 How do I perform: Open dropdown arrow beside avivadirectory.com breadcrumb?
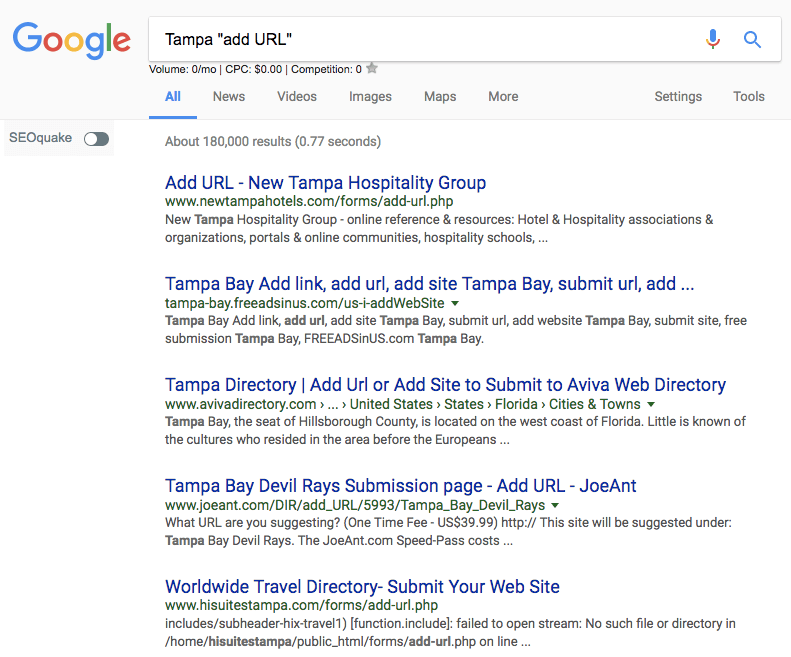pyautogui.click(x=651, y=404)
